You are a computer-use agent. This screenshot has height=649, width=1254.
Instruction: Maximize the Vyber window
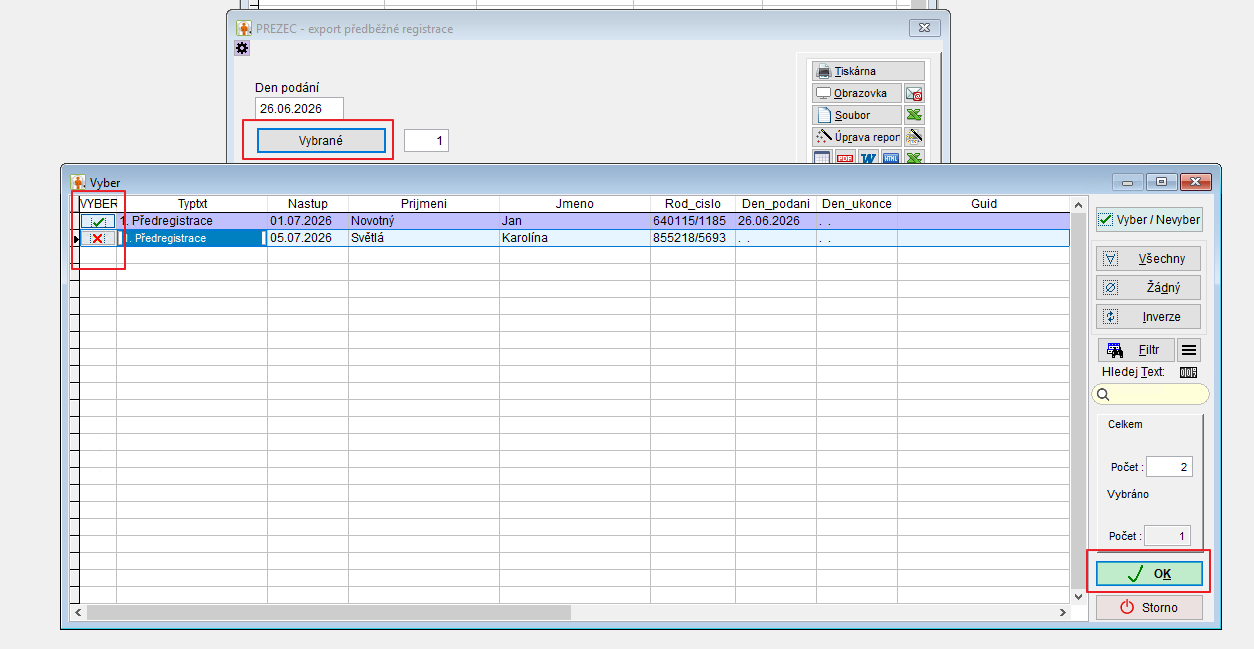click(x=1161, y=182)
